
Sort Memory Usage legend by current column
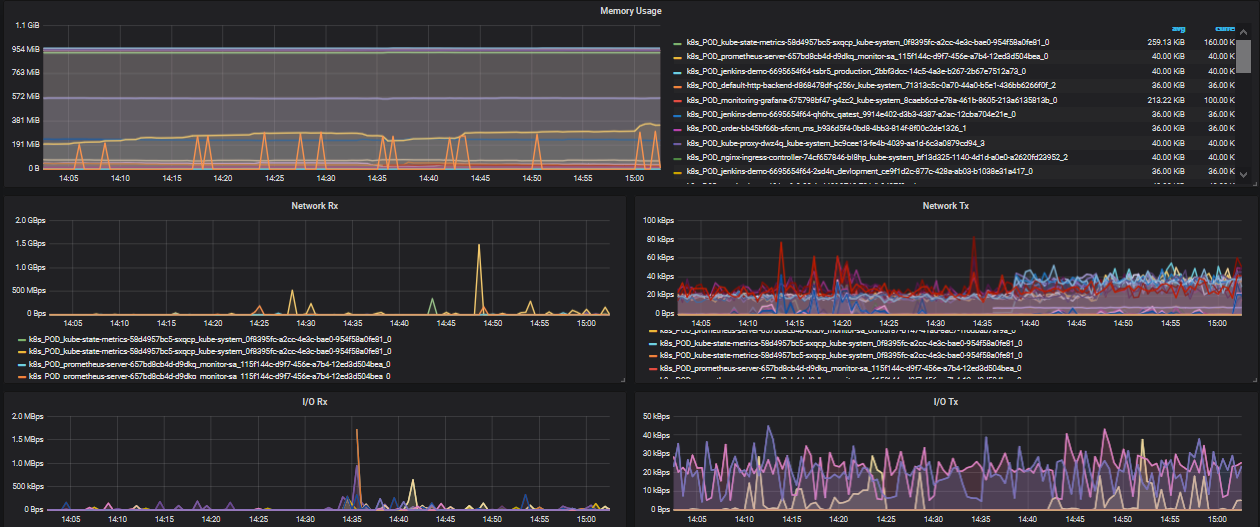1224,29
